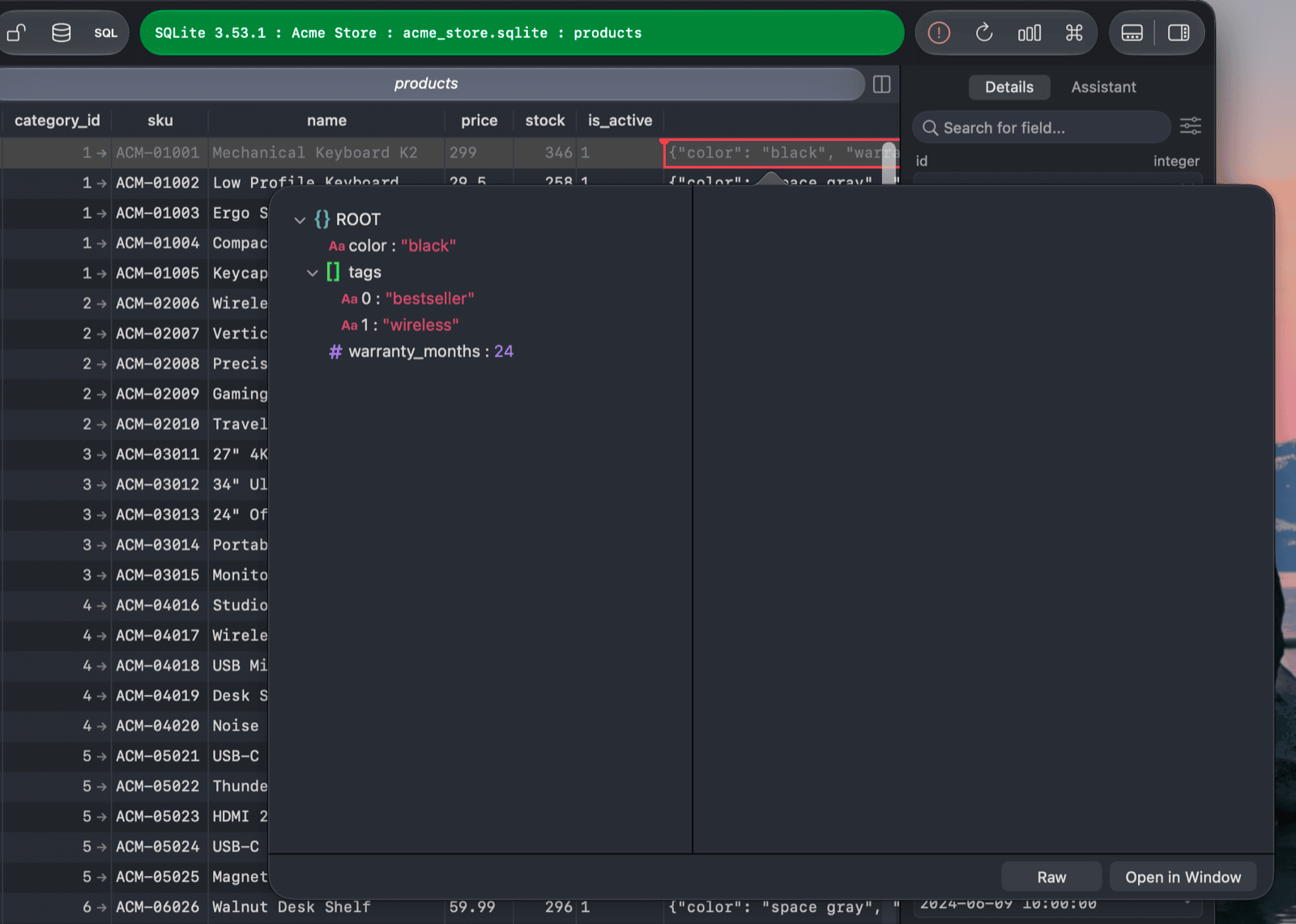The image size is (1296, 924).
Task: Select the ACM-04020 sku cell
Action: [x=158, y=726]
